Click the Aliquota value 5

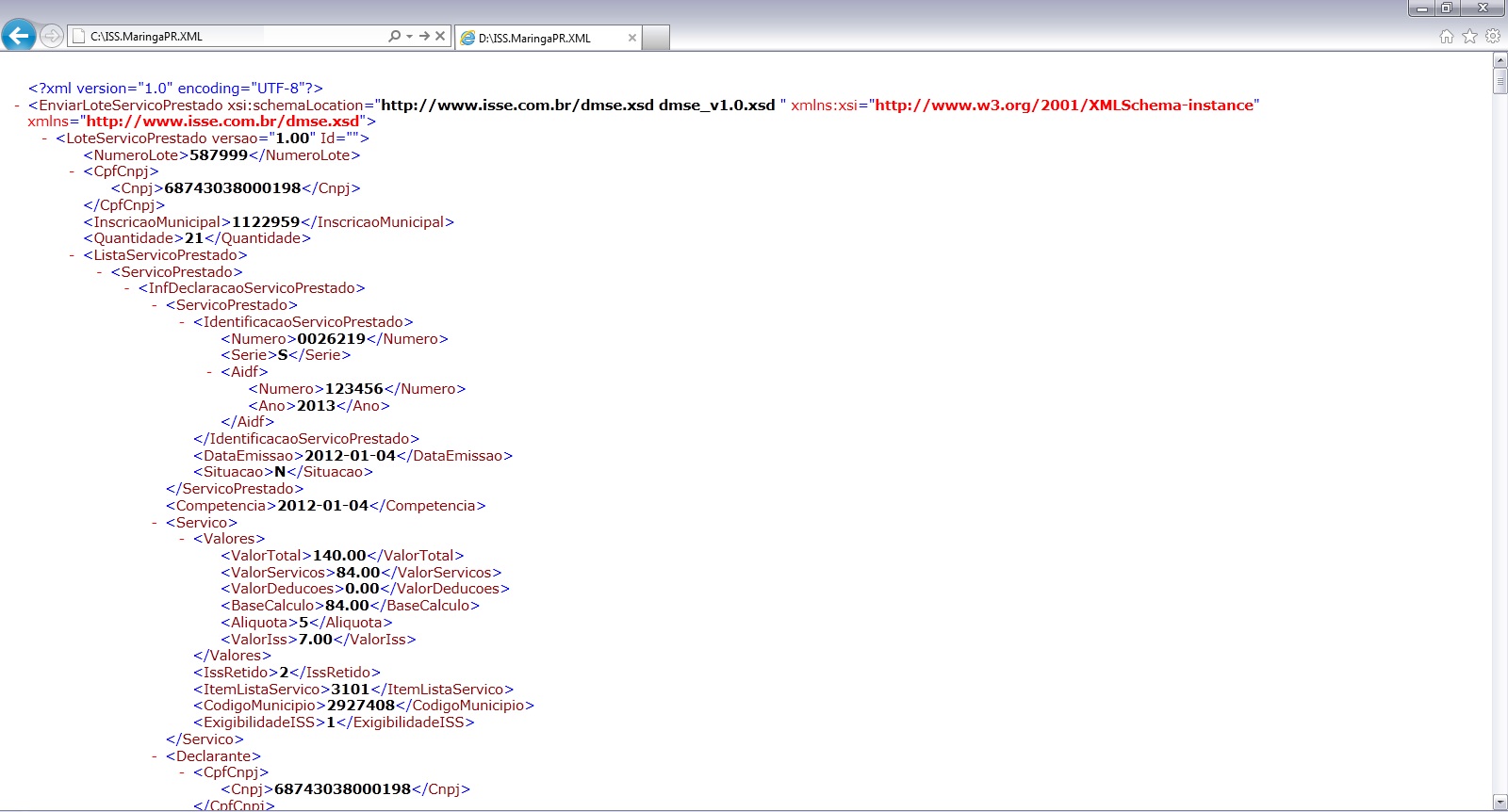pyautogui.click(x=303, y=623)
